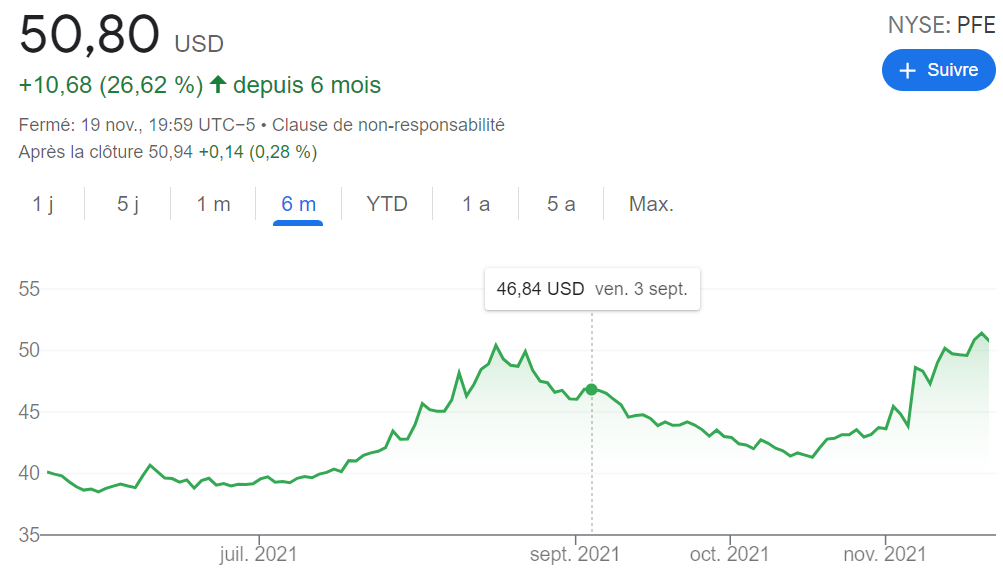Open the Clause de non-responsabilité link
The height and width of the screenshot is (586, 1003).
click(x=388, y=125)
